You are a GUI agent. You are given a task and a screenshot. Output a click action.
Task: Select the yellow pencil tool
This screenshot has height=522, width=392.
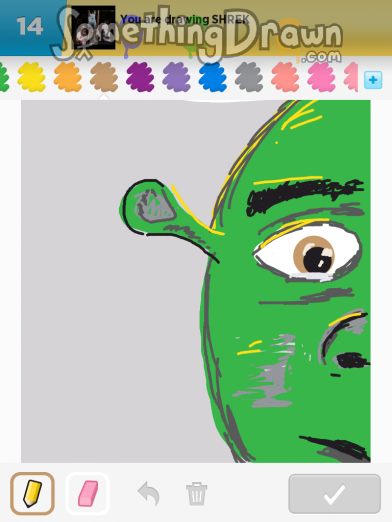tap(32, 493)
